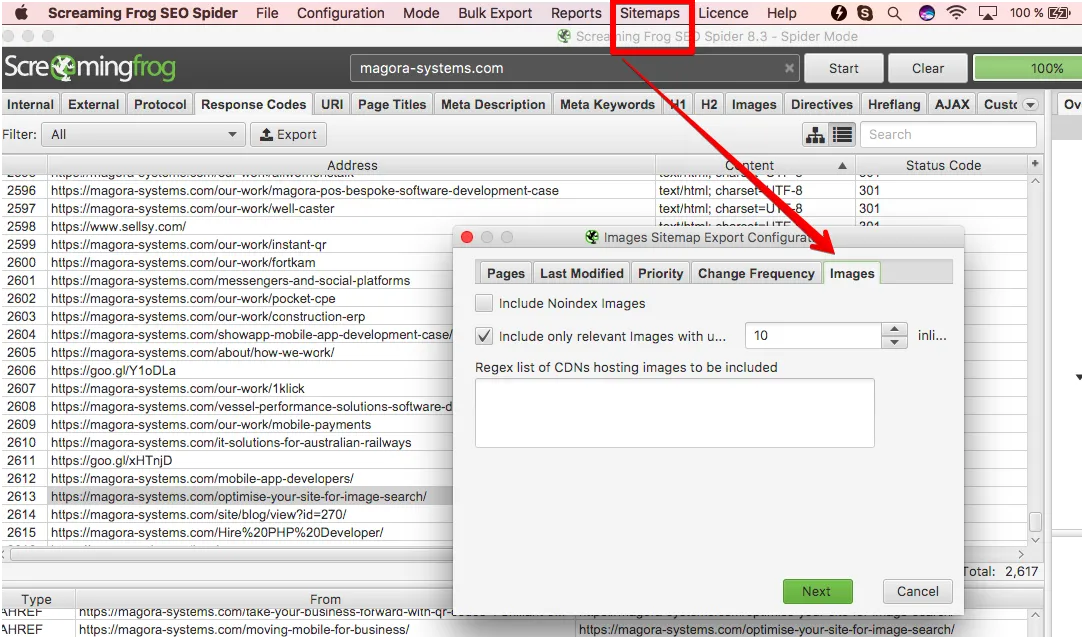Sort by the Address column header

click(351, 166)
